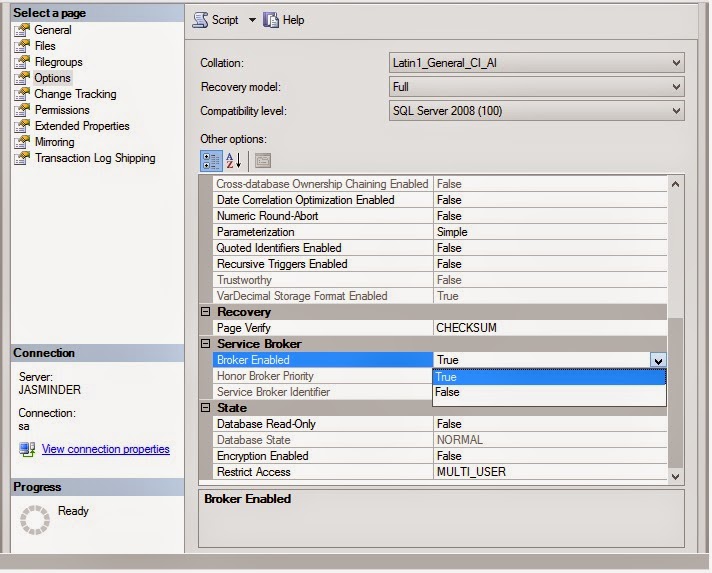Collapse the State section

pos(205,408)
